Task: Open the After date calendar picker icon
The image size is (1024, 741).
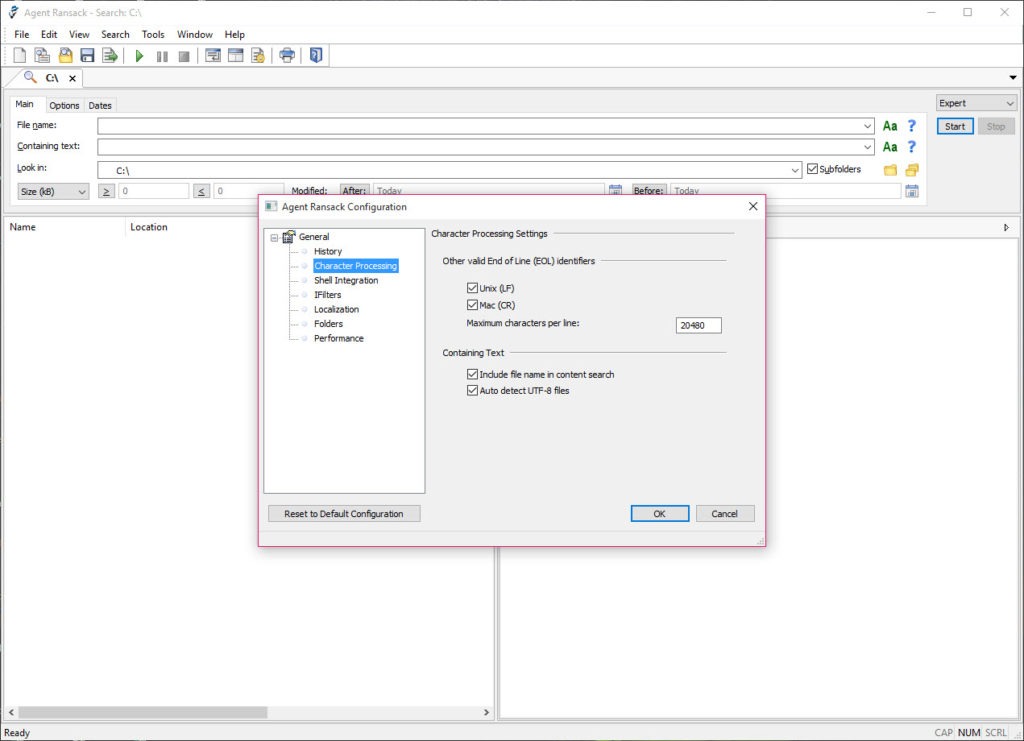Action: click(615, 190)
